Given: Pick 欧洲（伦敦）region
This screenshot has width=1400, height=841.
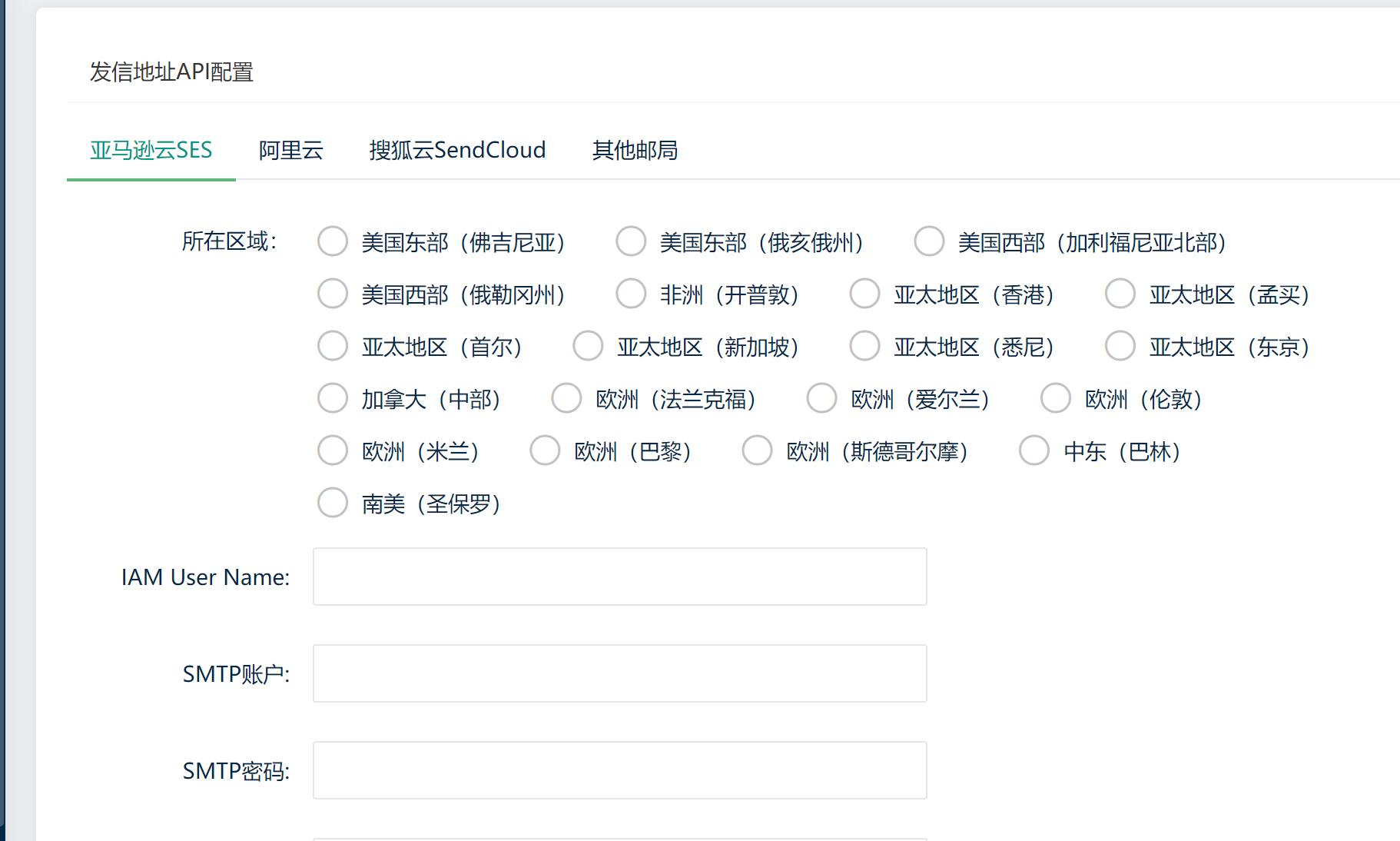Looking at the screenshot, I should pyautogui.click(x=1055, y=398).
